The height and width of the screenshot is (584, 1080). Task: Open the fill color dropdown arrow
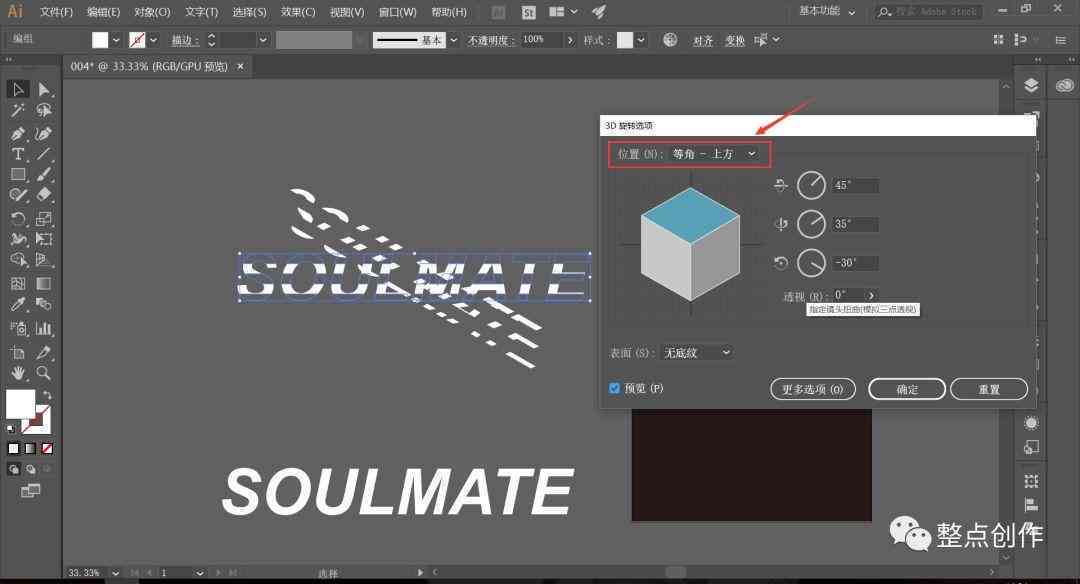116,40
